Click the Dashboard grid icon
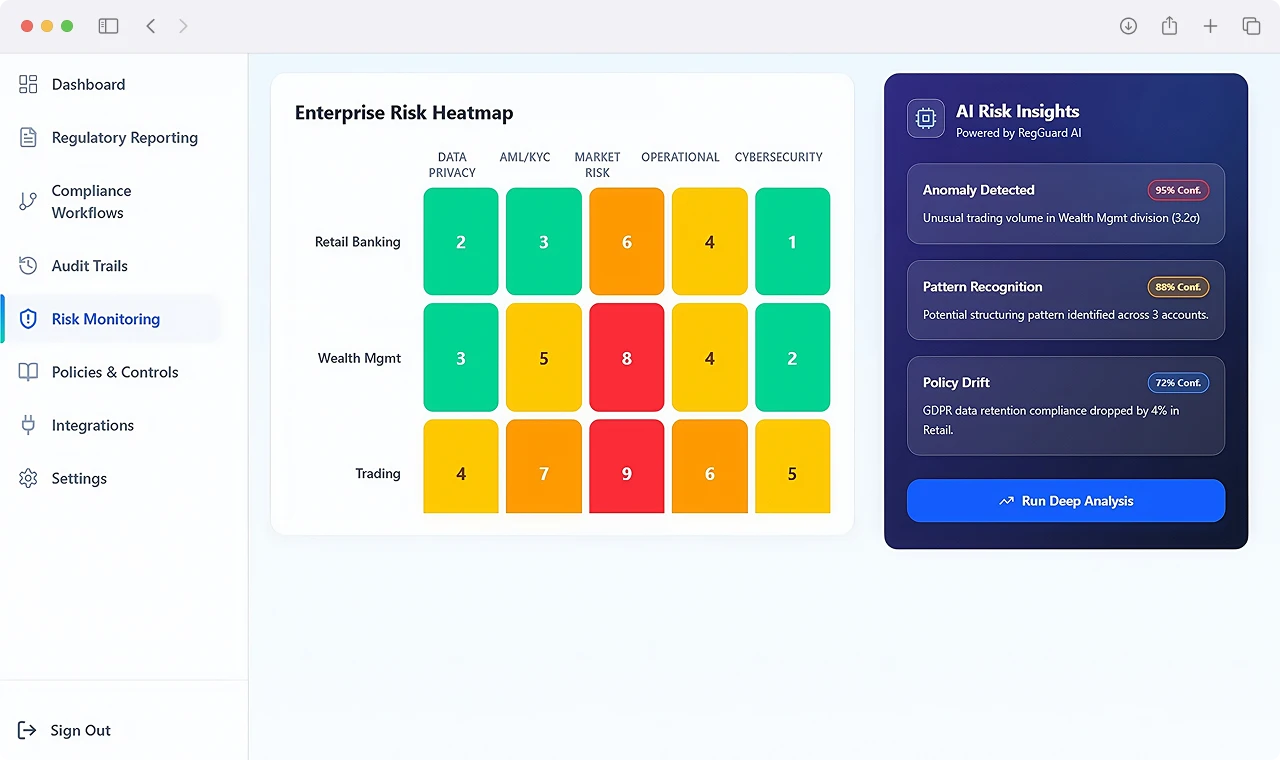This screenshot has height=760, width=1280. [x=28, y=84]
